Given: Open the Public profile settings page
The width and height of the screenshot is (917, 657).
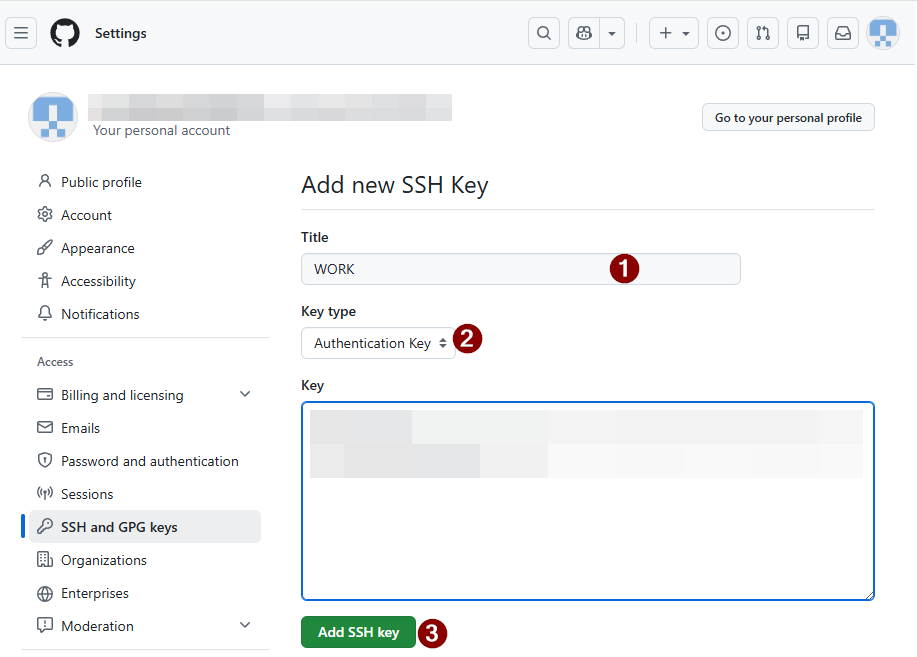Looking at the screenshot, I should coord(101,182).
